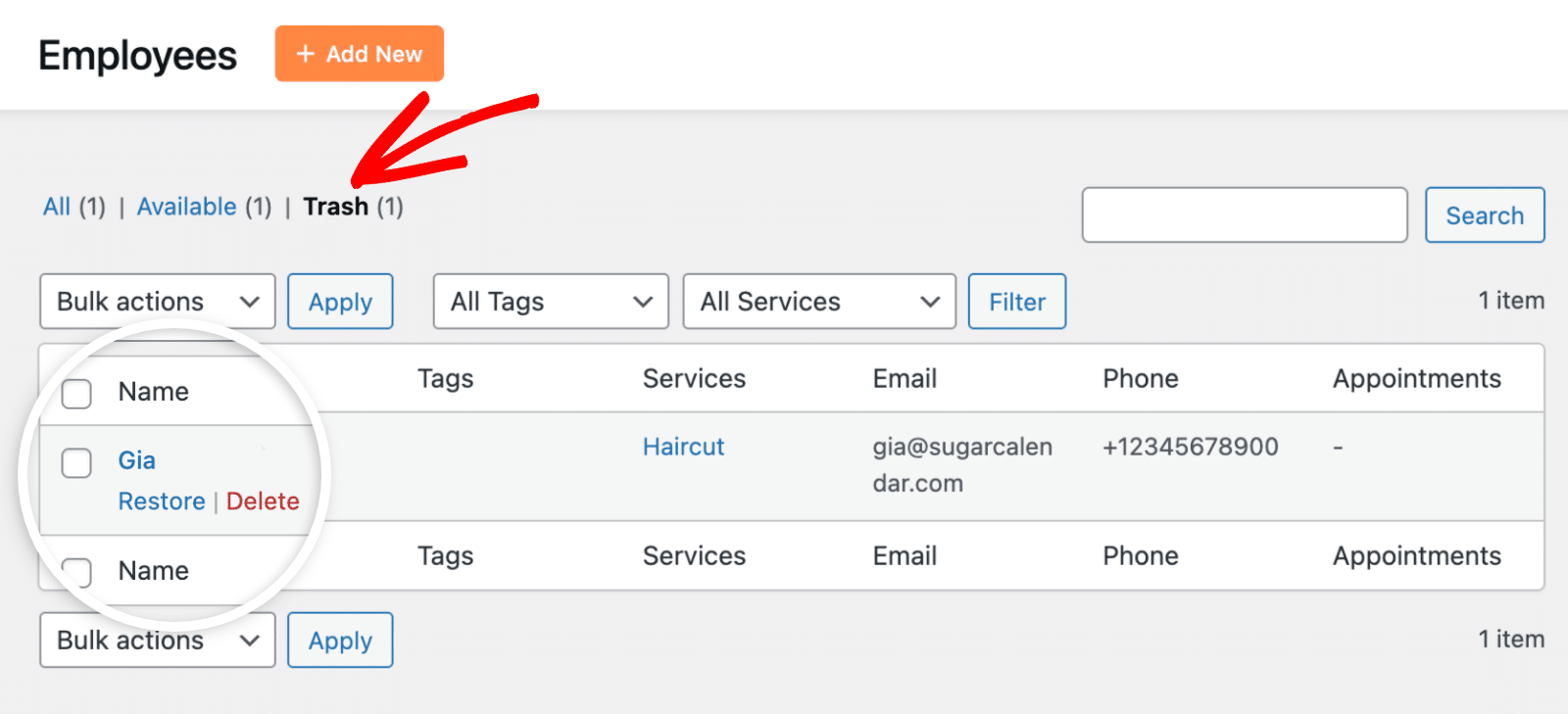The image size is (1568, 714).
Task: Open the All Tags dropdown
Action: [551, 302]
